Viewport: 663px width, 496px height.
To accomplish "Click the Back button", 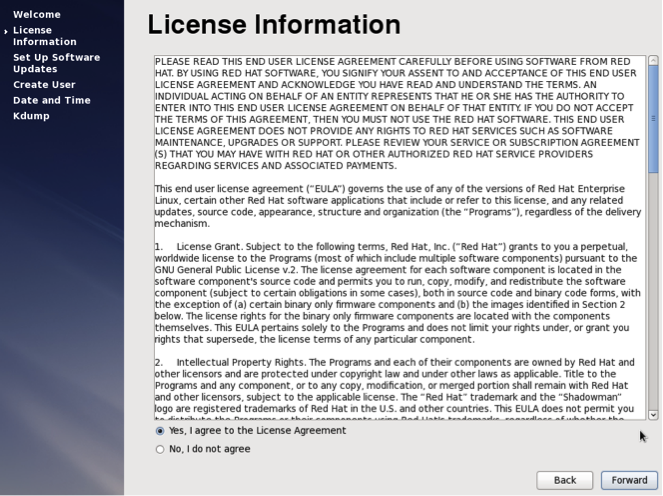I will pyautogui.click(x=564, y=480).
